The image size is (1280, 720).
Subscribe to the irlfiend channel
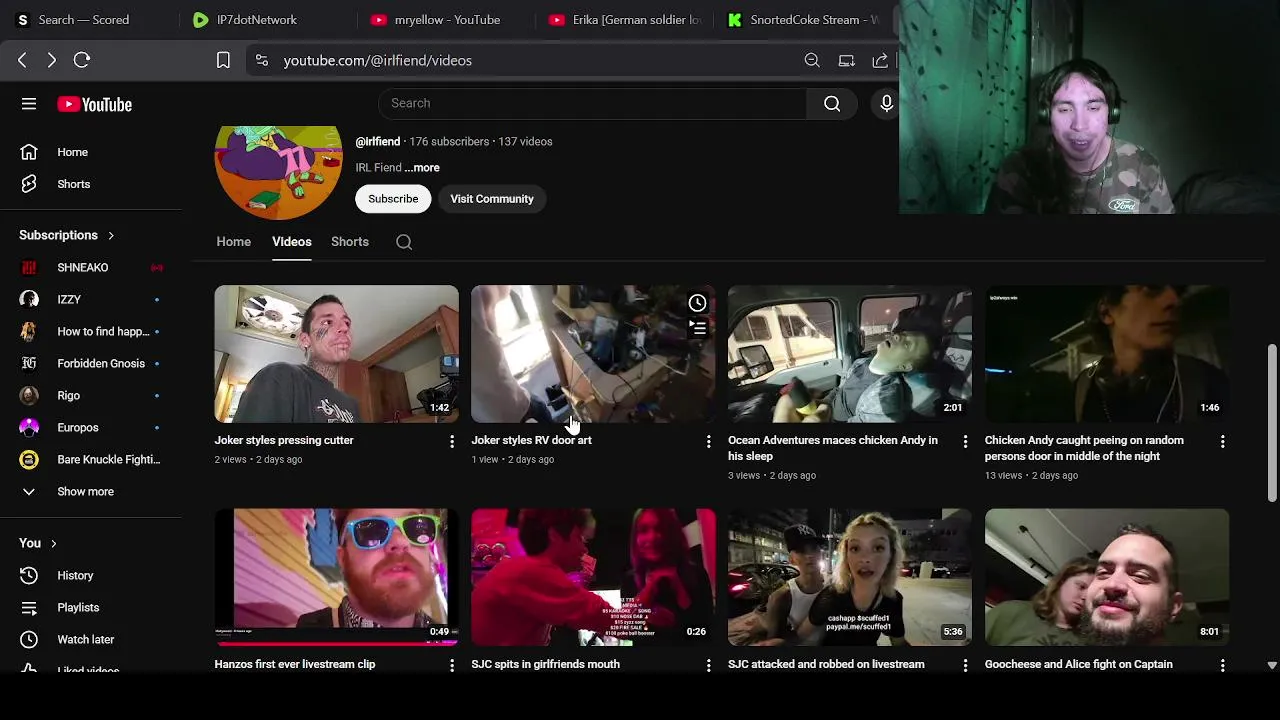click(x=393, y=199)
